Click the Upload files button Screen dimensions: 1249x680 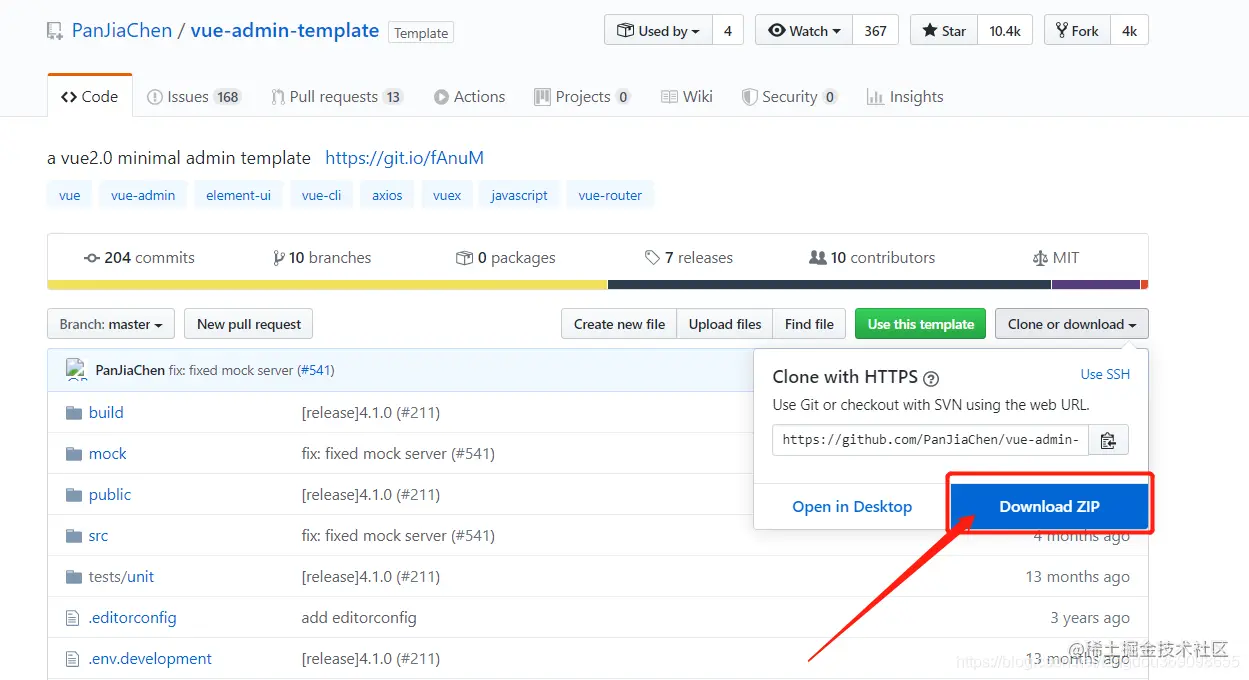click(x=725, y=324)
